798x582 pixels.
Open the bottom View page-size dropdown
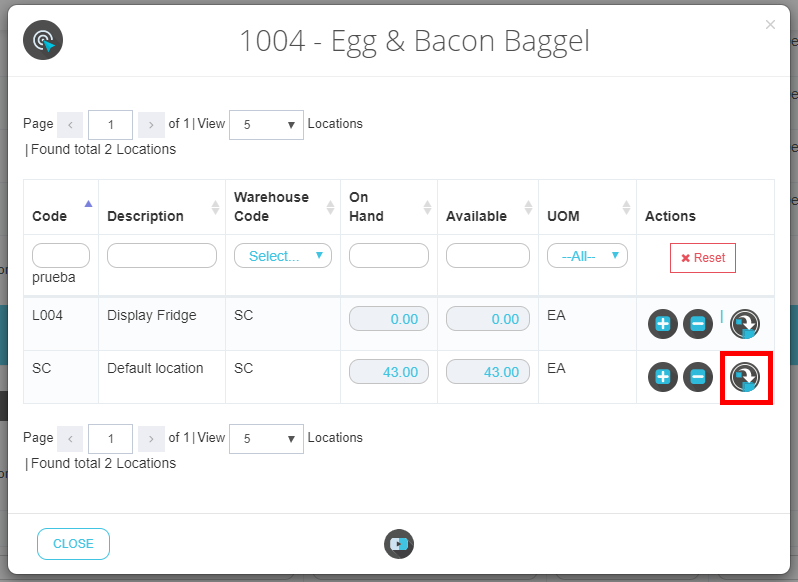point(266,438)
